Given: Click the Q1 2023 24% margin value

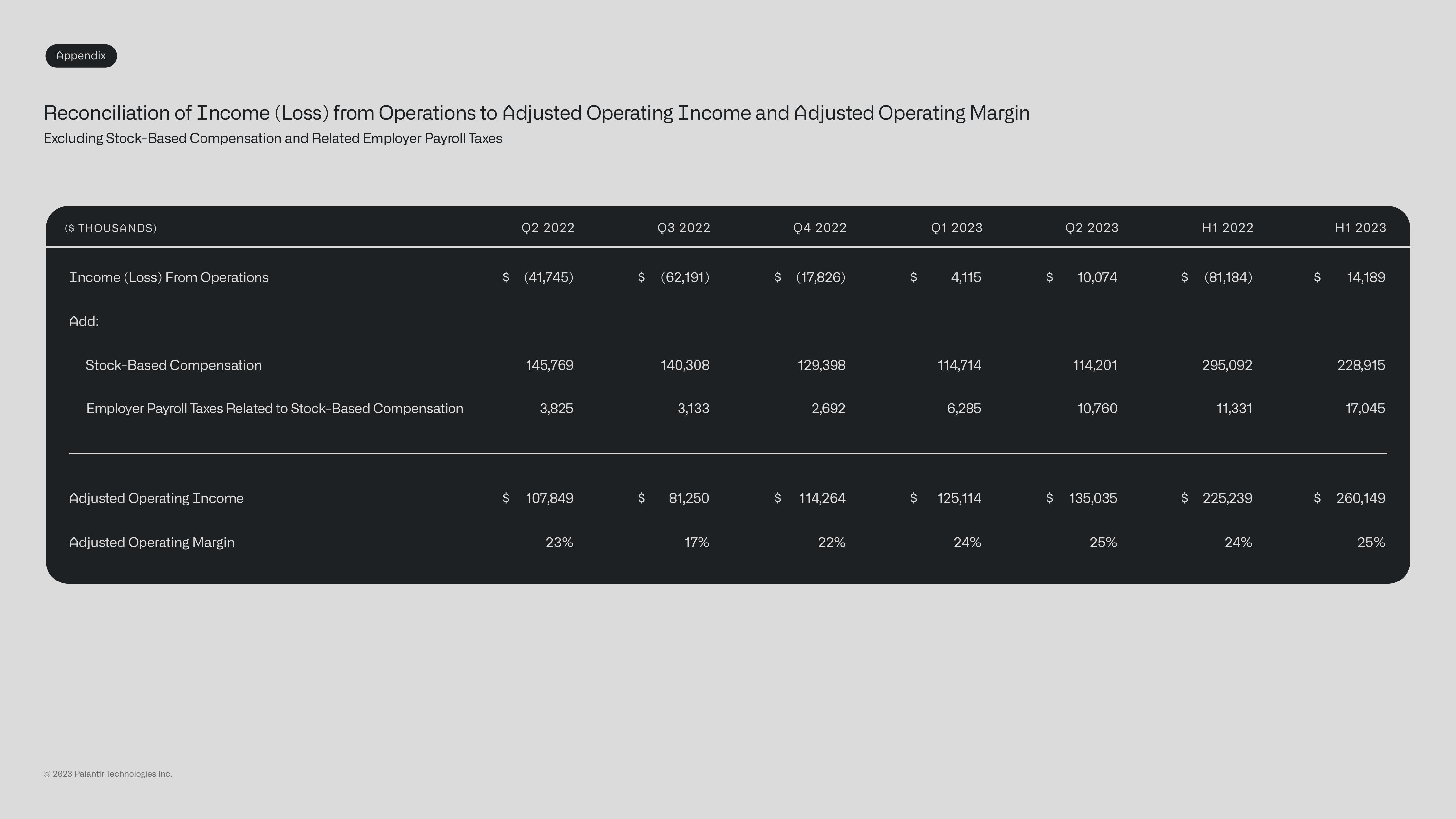Looking at the screenshot, I should (x=967, y=543).
